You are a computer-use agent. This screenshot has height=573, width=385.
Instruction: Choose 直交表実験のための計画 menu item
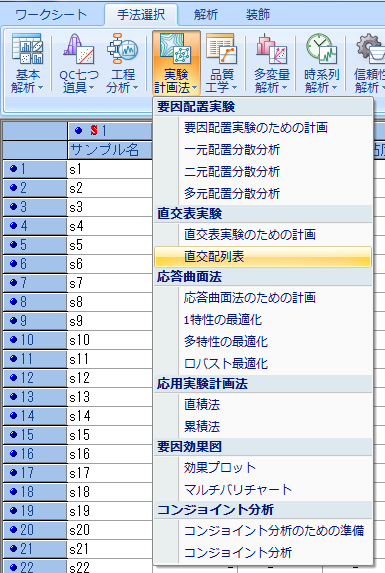pyautogui.click(x=263, y=234)
